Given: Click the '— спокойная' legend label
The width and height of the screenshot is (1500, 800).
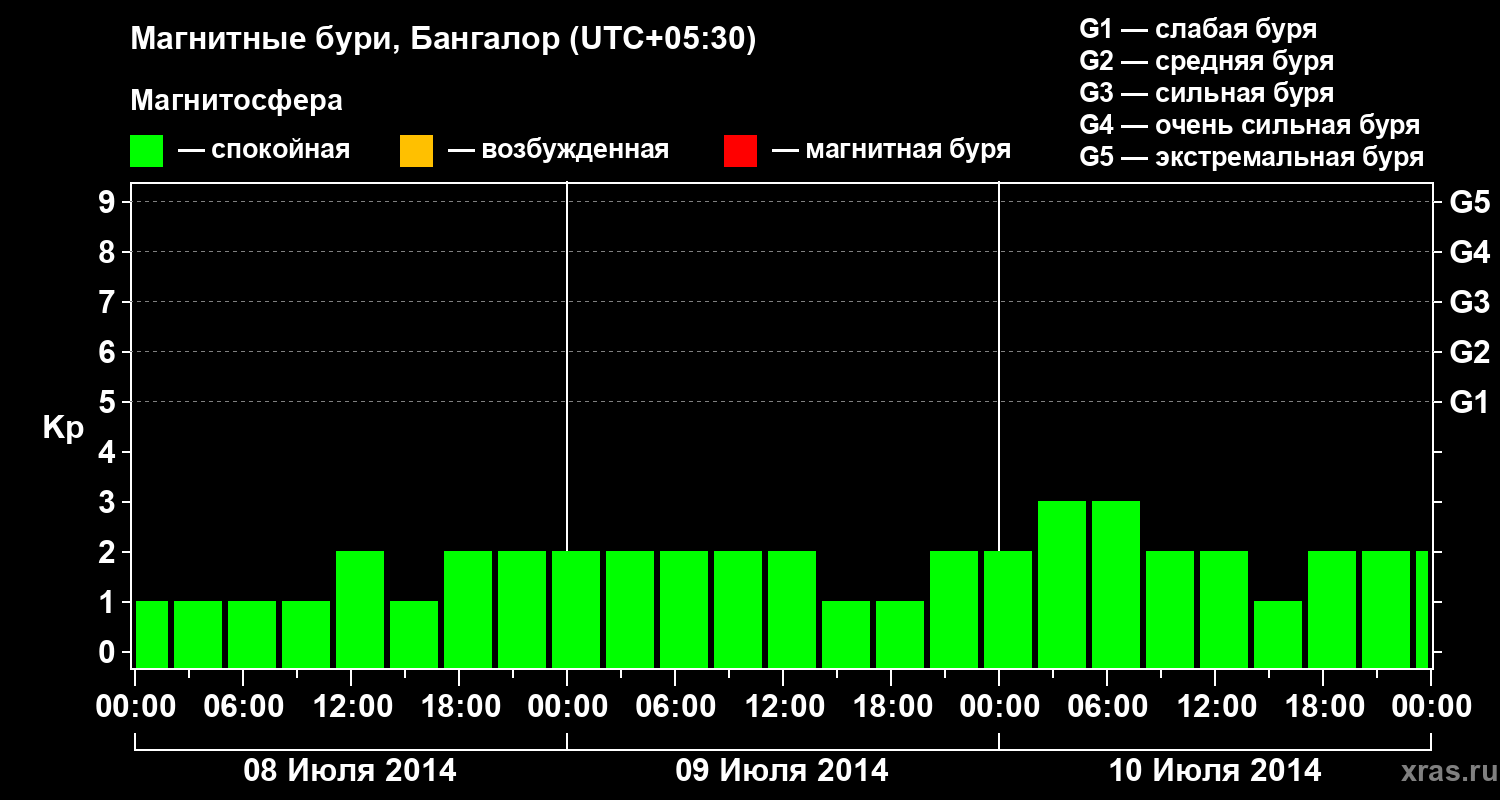Looking at the screenshot, I should click(264, 150).
